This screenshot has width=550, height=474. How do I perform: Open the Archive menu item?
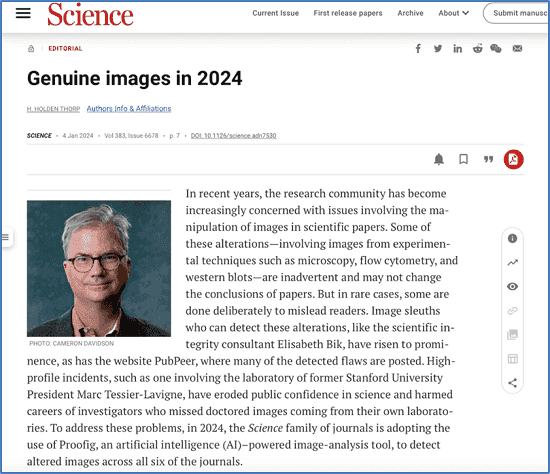pyautogui.click(x=410, y=13)
